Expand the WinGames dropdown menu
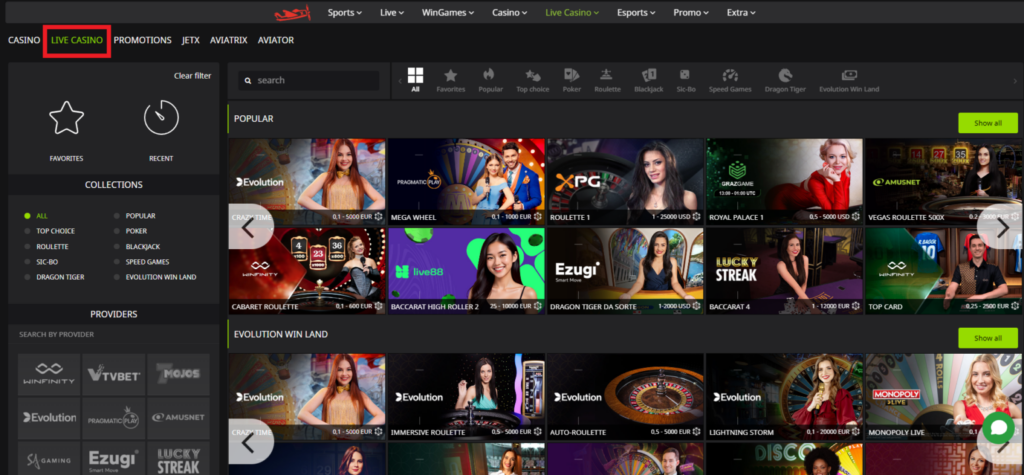The width and height of the screenshot is (1024, 475). pyautogui.click(x=447, y=12)
